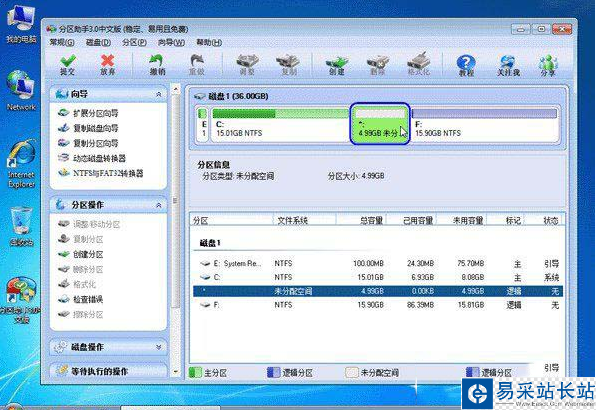Screen dimensions: 596x410
Task: Open the 磁盘(D) menu
Action: tap(98, 43)
